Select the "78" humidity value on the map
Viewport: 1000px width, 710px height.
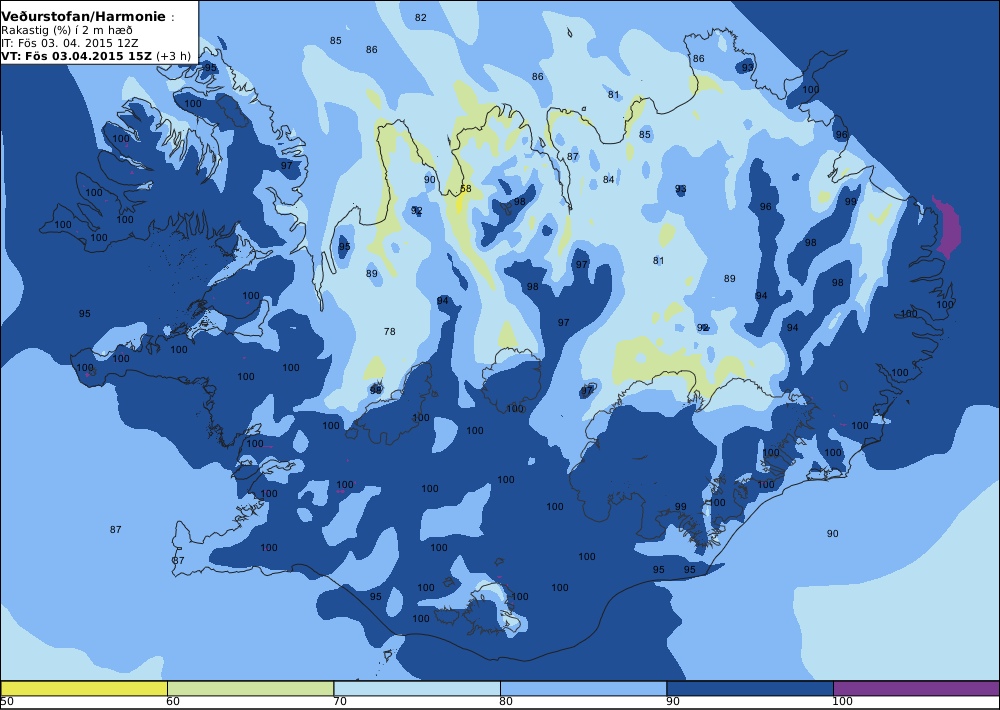click(x=390, y=331)
